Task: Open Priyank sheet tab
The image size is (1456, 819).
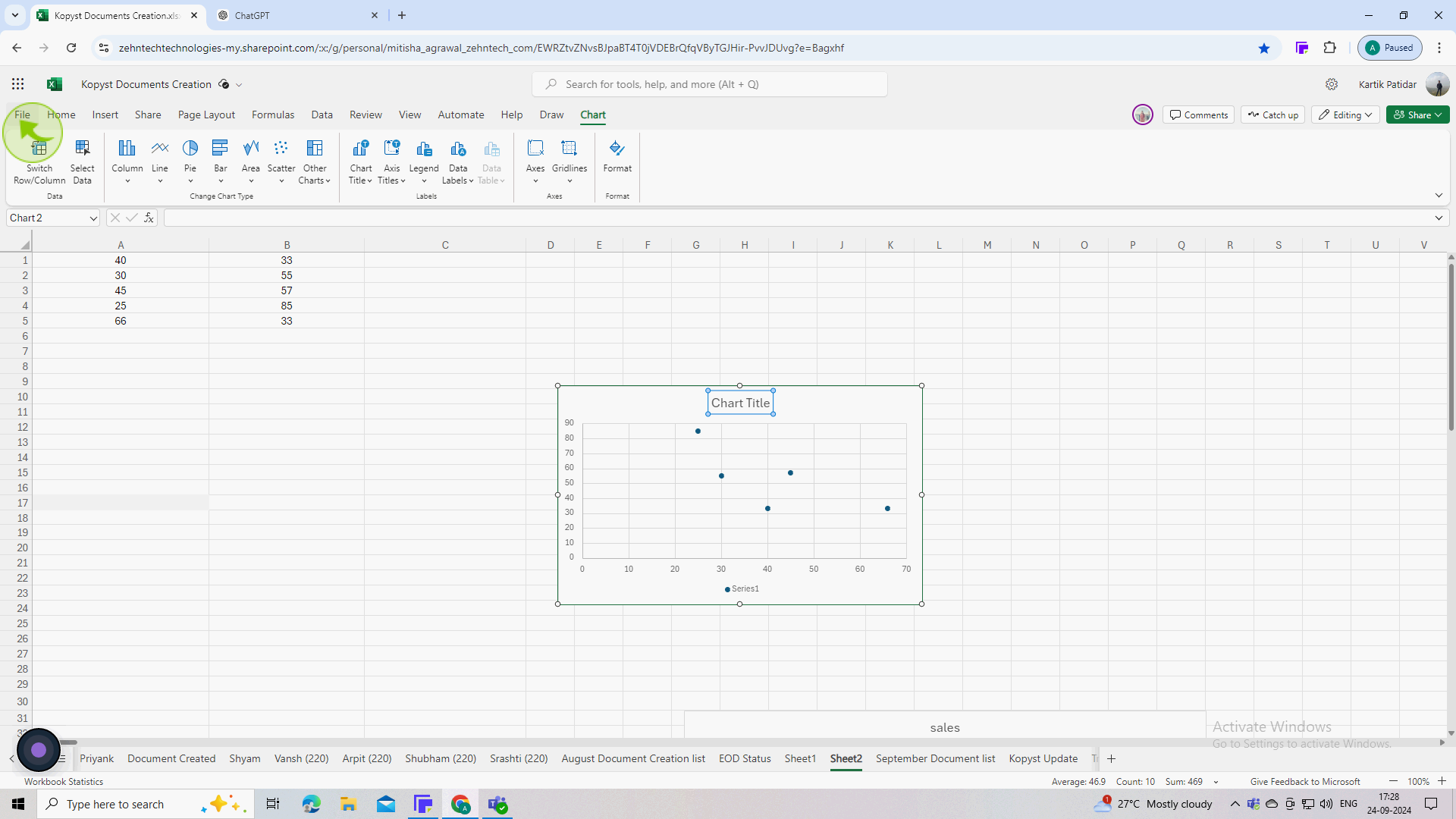Action: (x=96, y=758)
